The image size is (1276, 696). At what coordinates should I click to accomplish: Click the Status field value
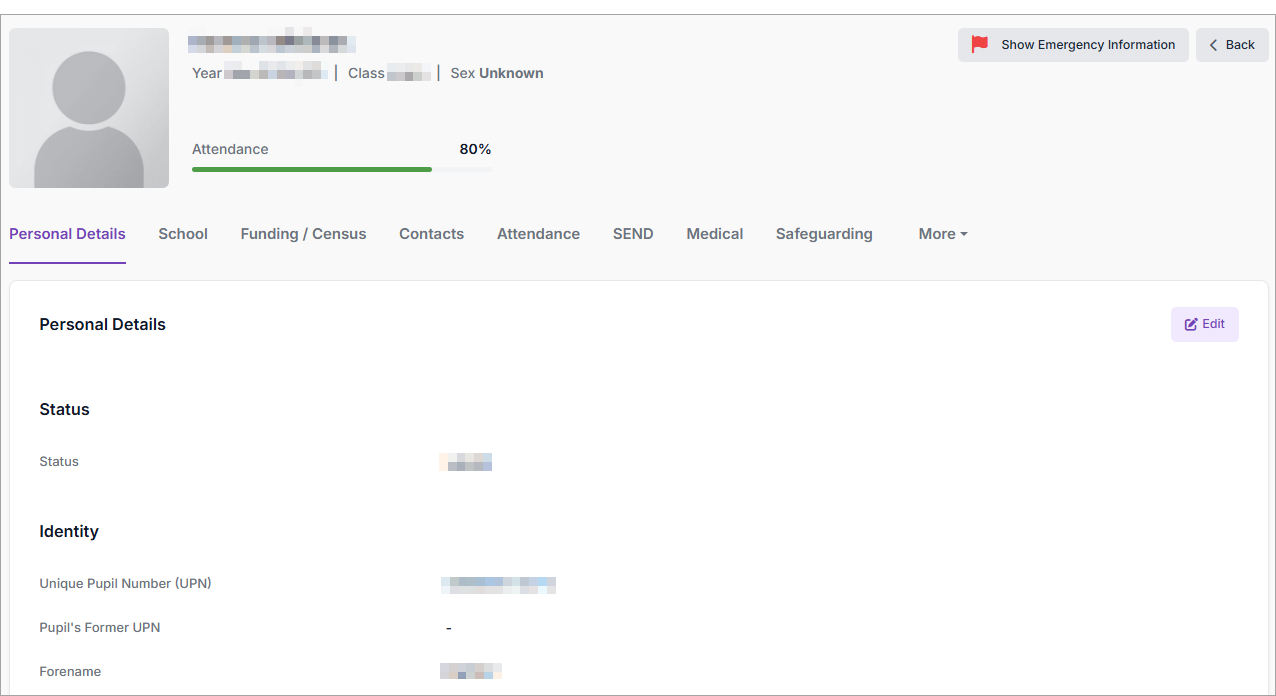(466, 462)
